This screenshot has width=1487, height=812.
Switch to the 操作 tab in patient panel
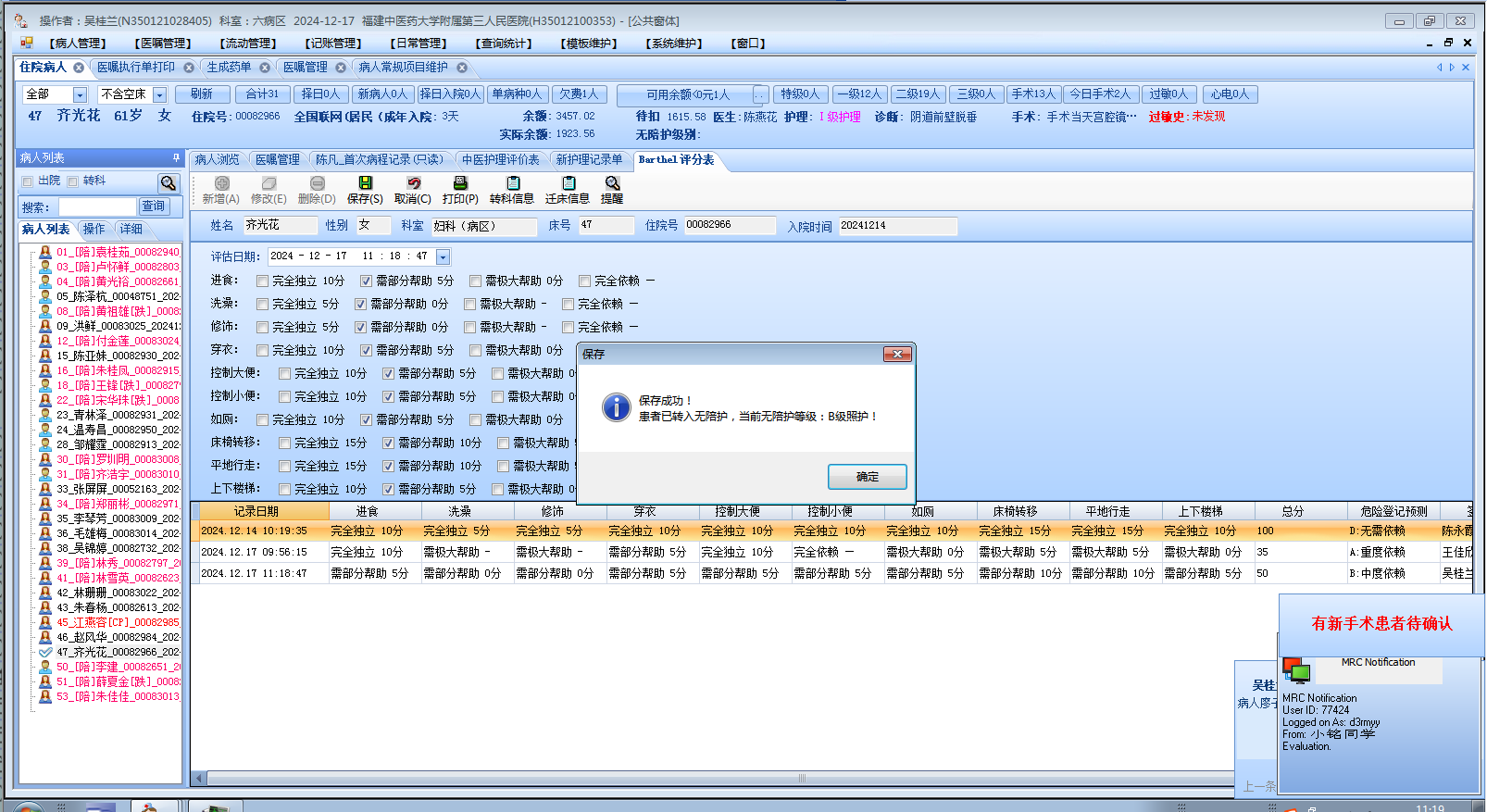point(94,229)
